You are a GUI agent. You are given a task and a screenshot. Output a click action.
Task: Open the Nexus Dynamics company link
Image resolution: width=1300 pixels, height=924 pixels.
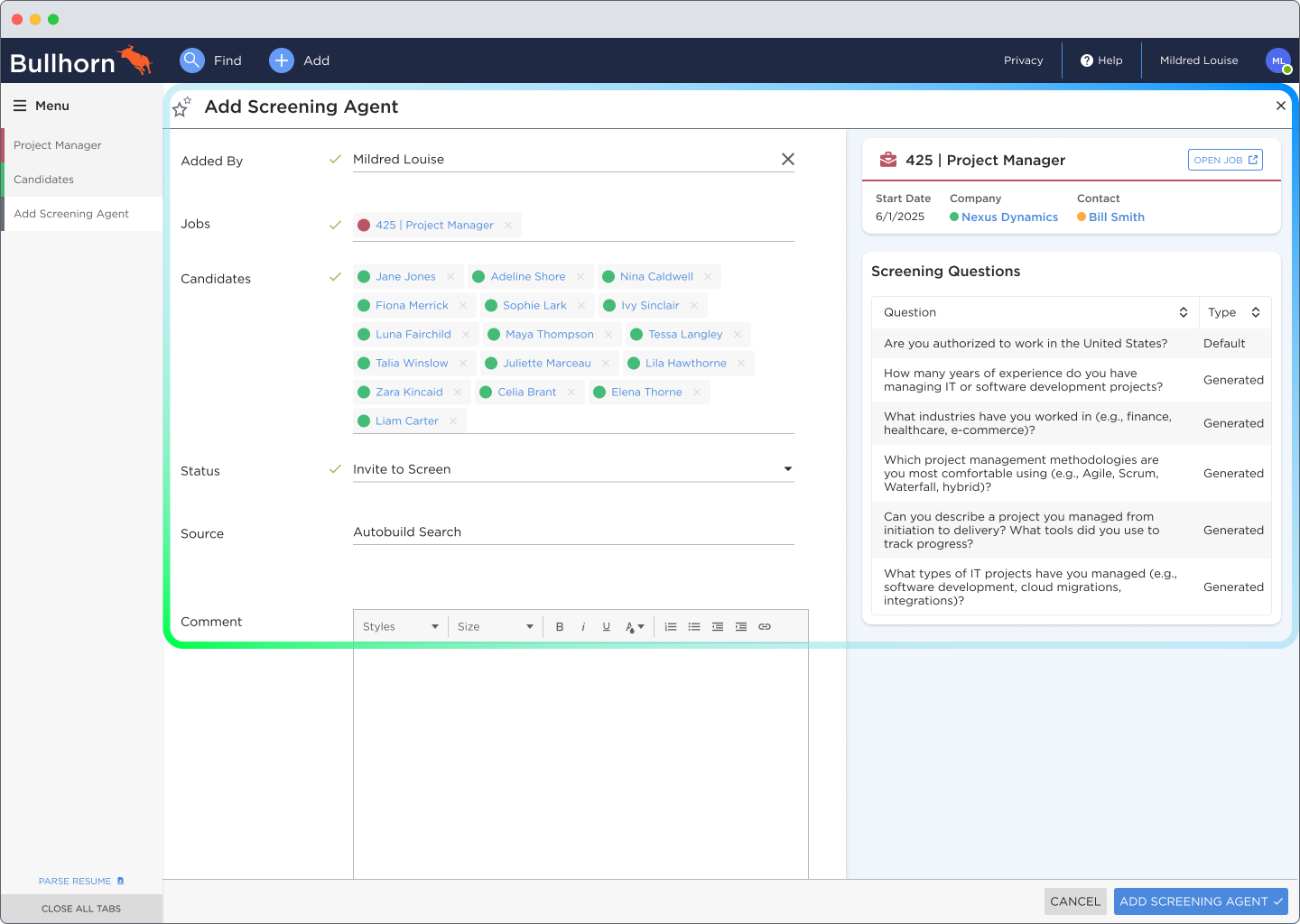tap(1009, 217)
